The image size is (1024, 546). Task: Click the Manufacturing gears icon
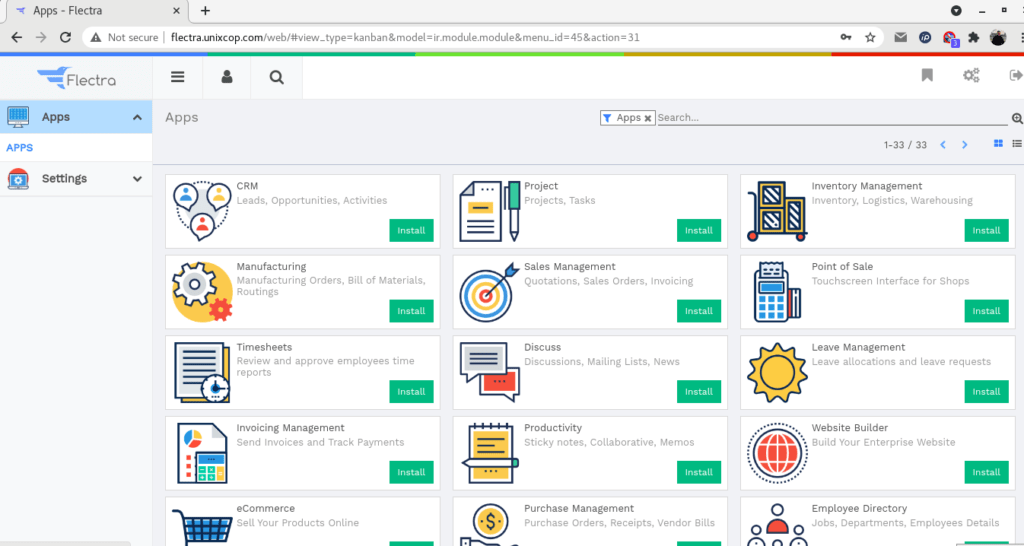point(202,291)
